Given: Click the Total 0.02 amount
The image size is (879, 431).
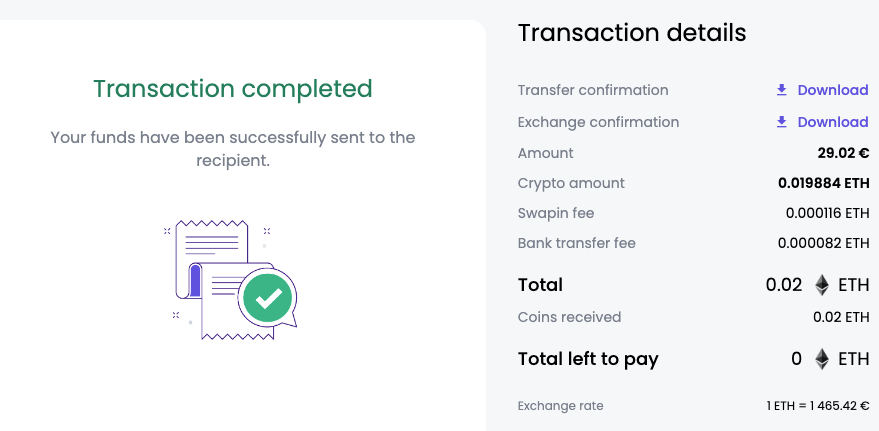Looking at the screenshot, I should pos(784,285).
